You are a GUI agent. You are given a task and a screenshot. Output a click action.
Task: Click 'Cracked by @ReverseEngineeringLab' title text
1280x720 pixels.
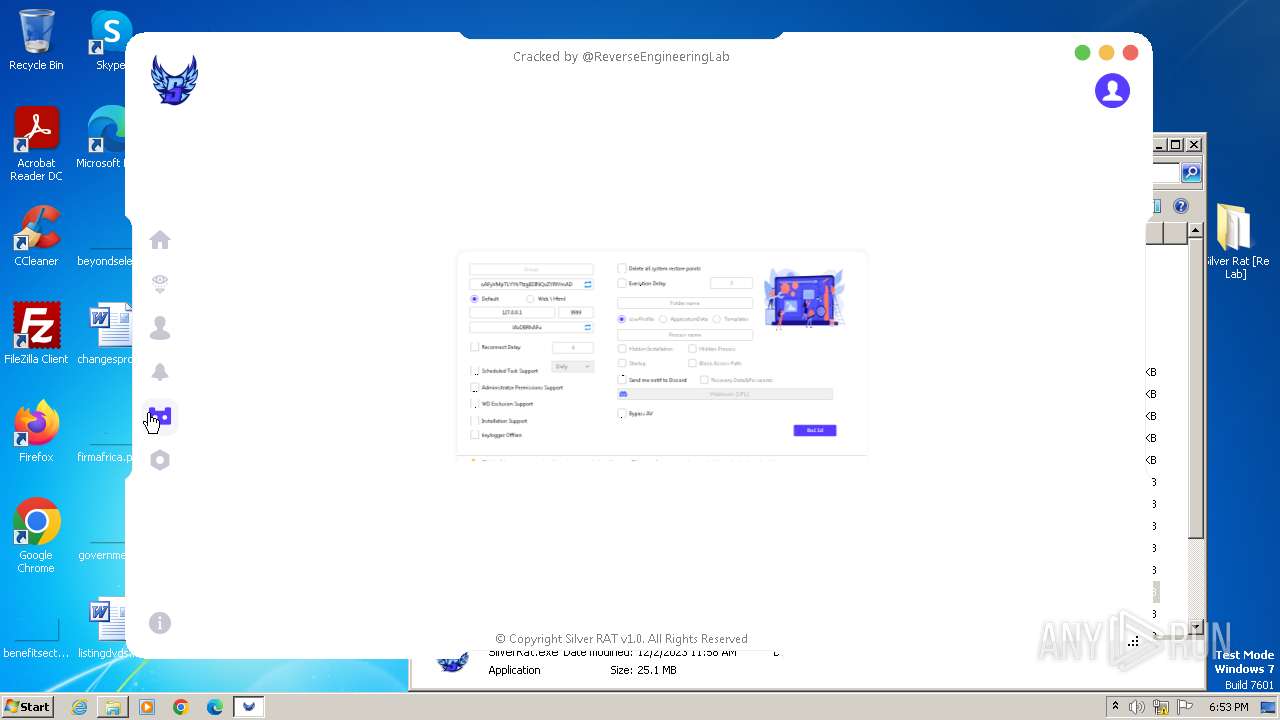pyautogui.click(x=621, y=57)
